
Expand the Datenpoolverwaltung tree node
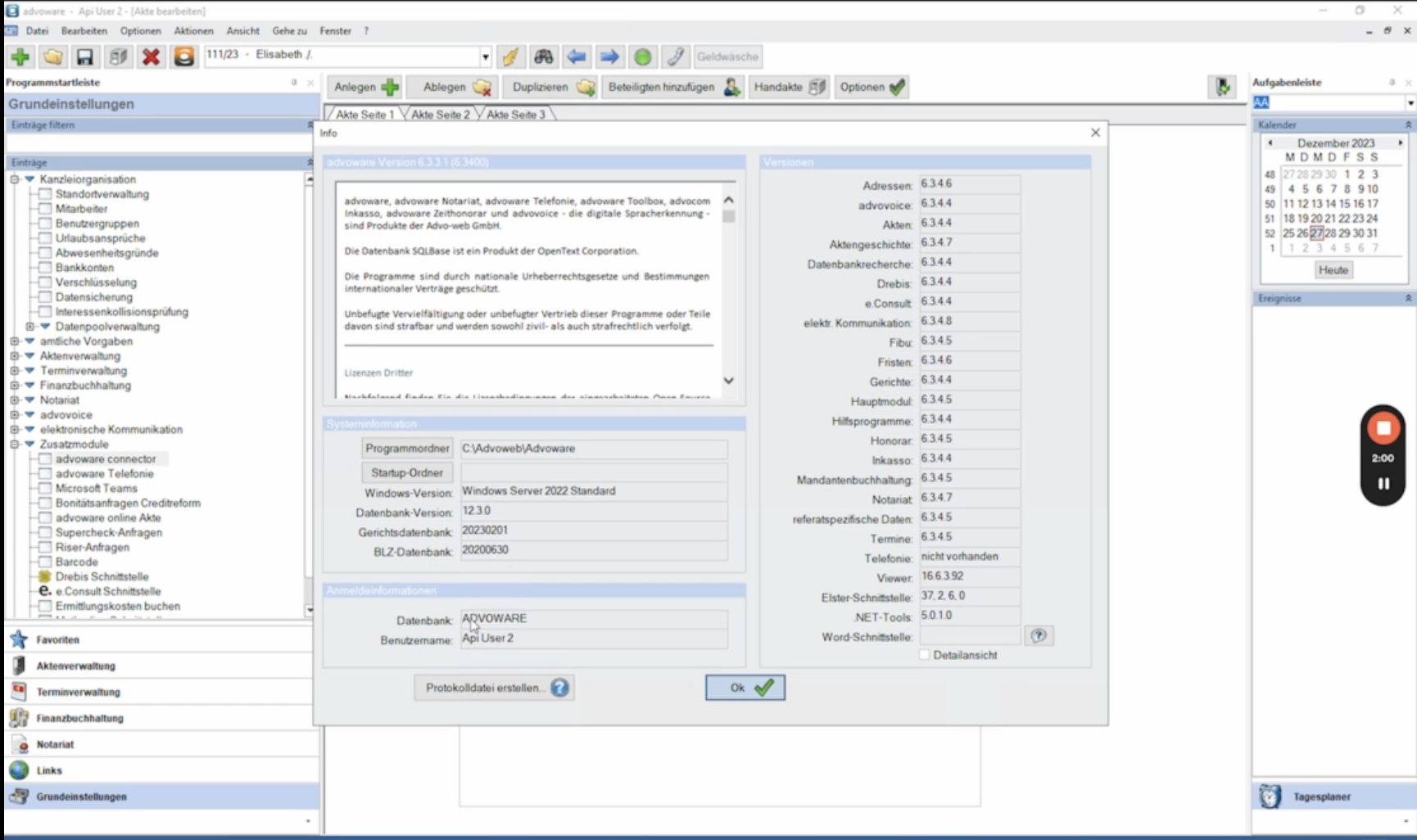[x=30, y=327]
